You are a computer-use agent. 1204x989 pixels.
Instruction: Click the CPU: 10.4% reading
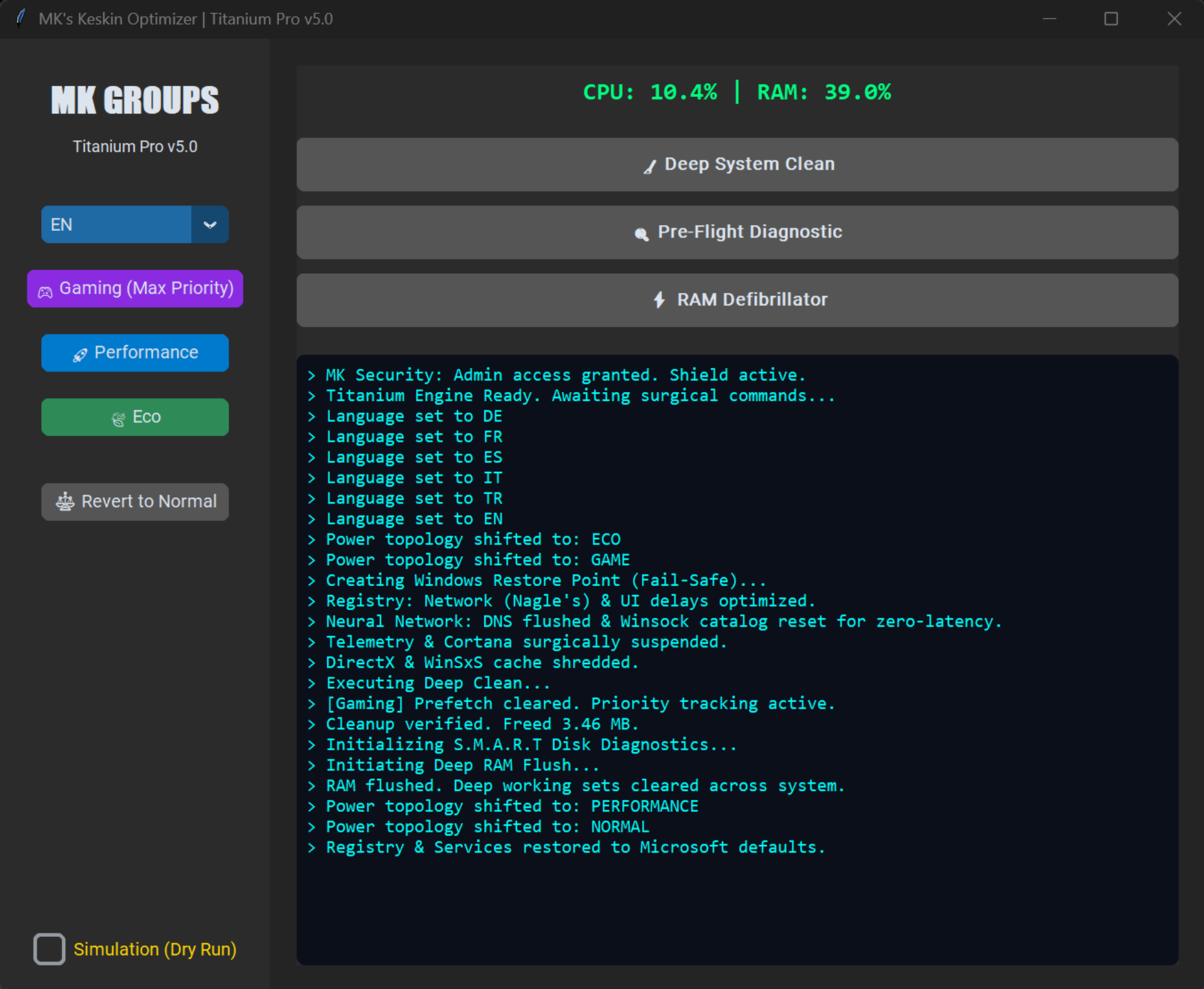point(650,92)
